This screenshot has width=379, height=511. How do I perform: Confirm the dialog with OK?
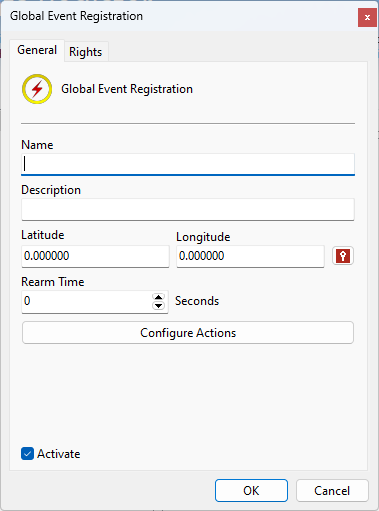251,490
